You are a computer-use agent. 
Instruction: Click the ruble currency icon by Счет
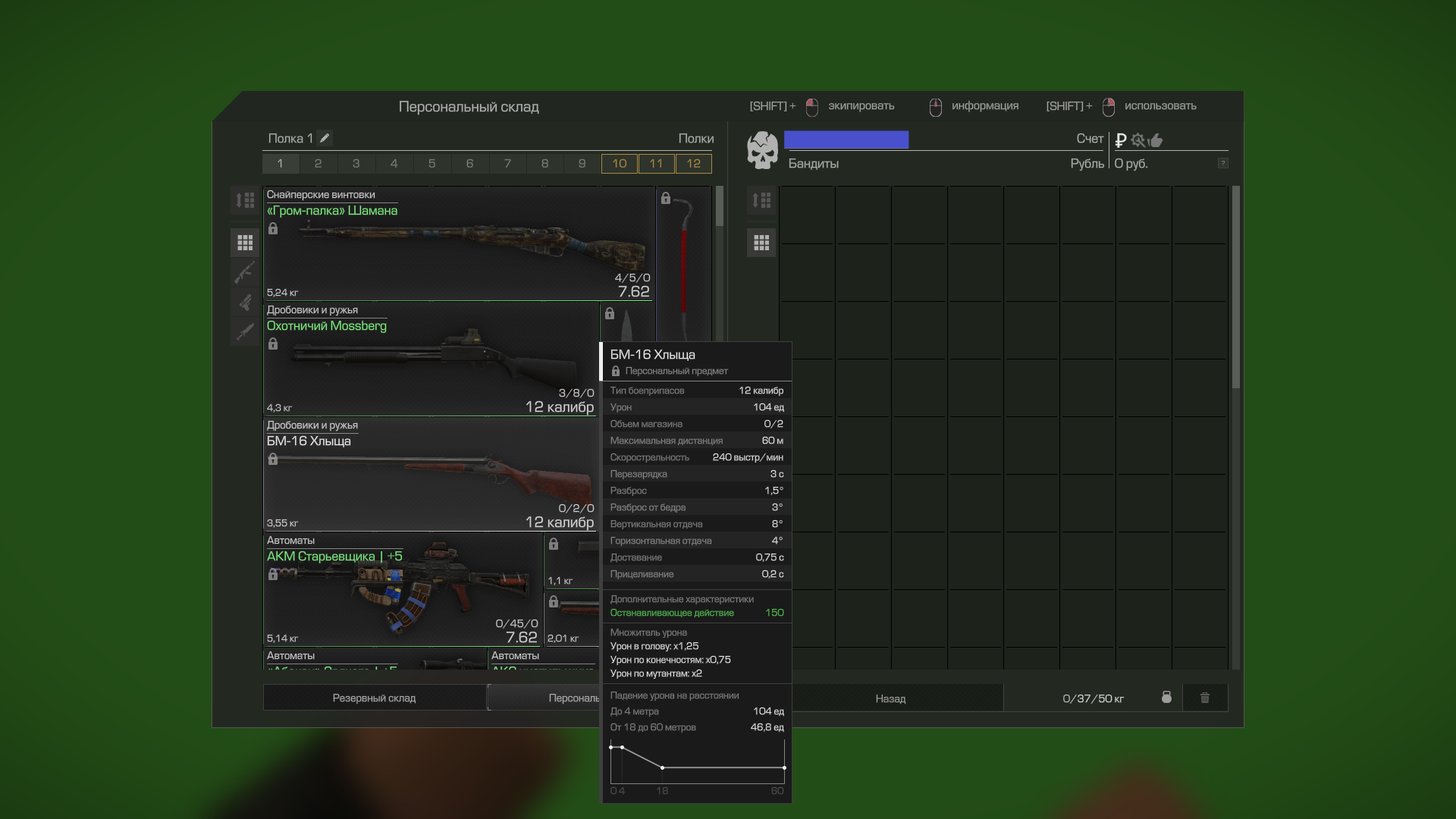pyautogui.click(x=1120, y=140)
